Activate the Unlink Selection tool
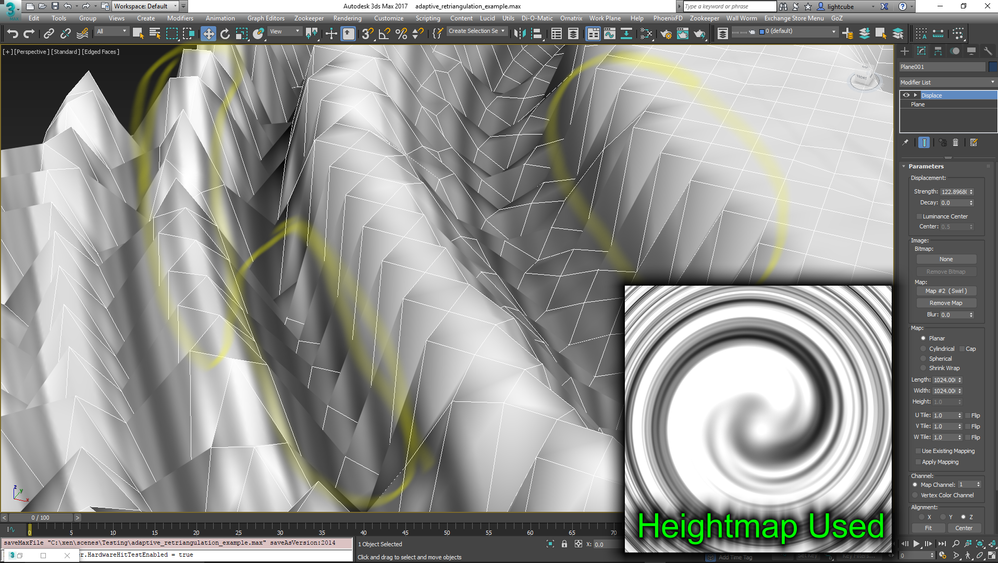This screenshot has height=563, width=998. coord(65,34)
